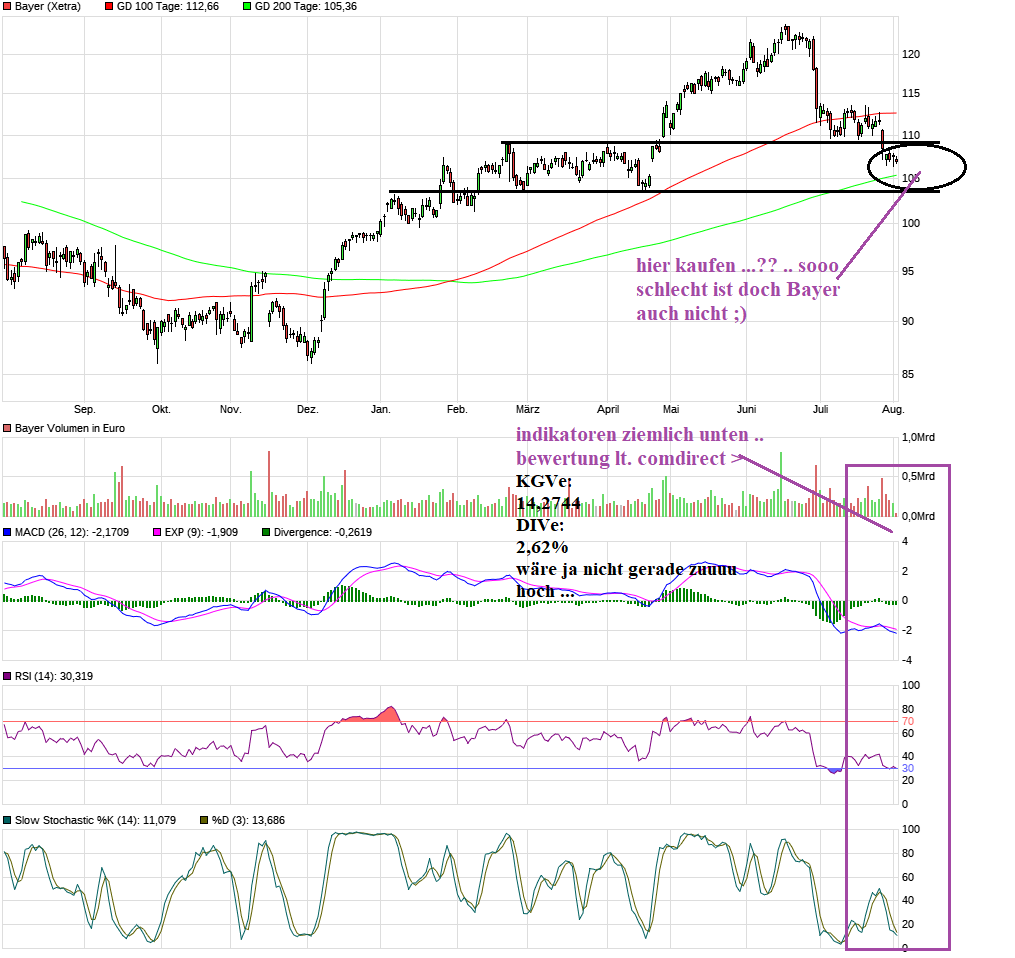
Task: Click the Slow Stochastic %K legend square
Action: coord(7,820)
